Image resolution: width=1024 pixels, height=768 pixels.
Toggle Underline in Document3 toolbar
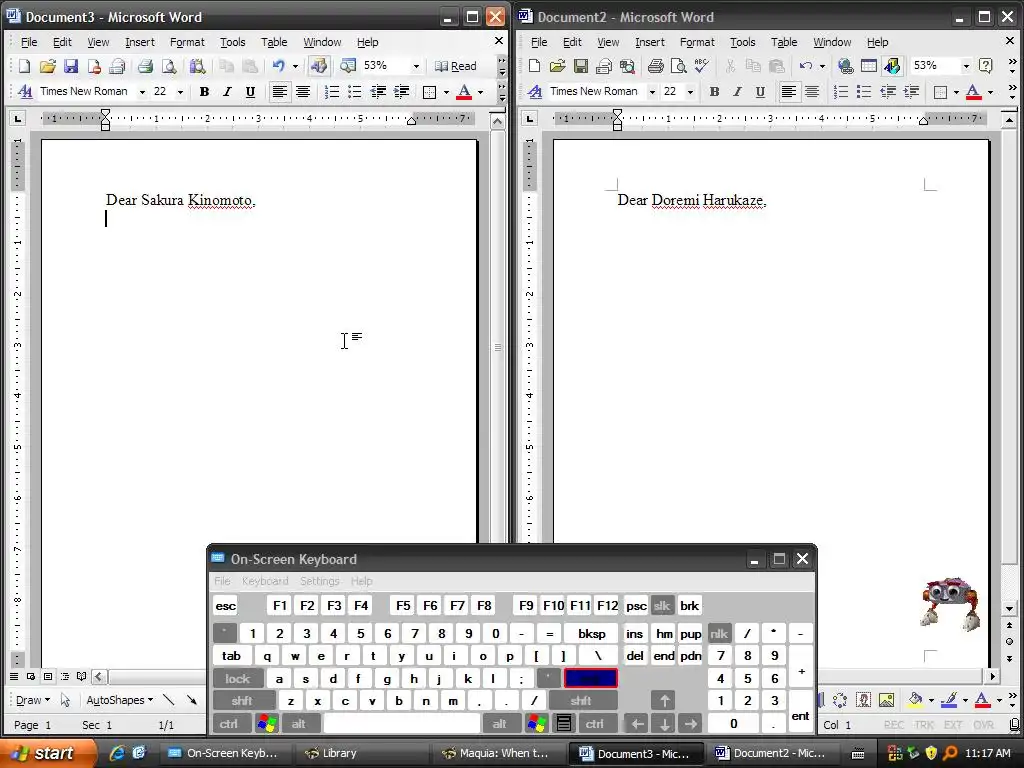[250, 92]
